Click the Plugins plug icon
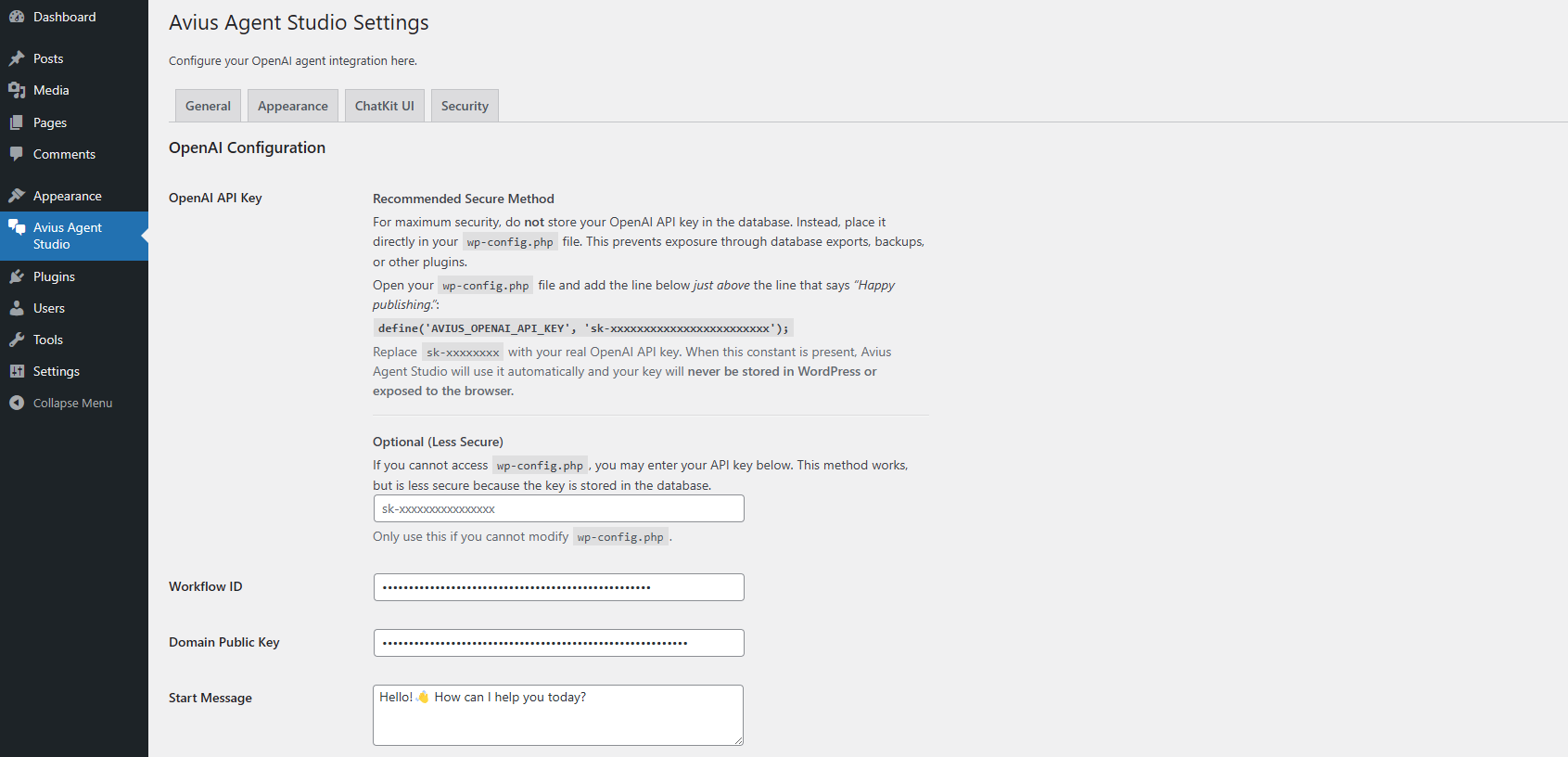 tap(17, 276)
